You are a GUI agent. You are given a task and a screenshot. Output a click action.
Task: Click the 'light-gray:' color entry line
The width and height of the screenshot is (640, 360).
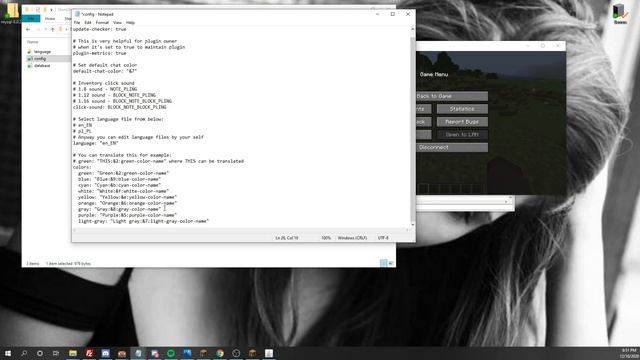(143, 221)
